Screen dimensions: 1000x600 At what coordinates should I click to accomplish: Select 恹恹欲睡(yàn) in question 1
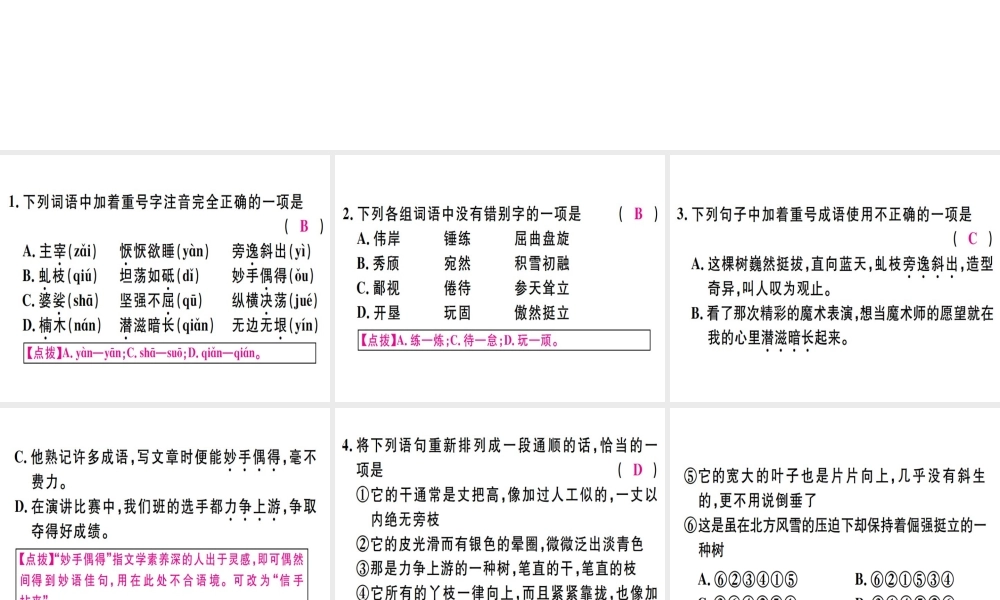165,251
